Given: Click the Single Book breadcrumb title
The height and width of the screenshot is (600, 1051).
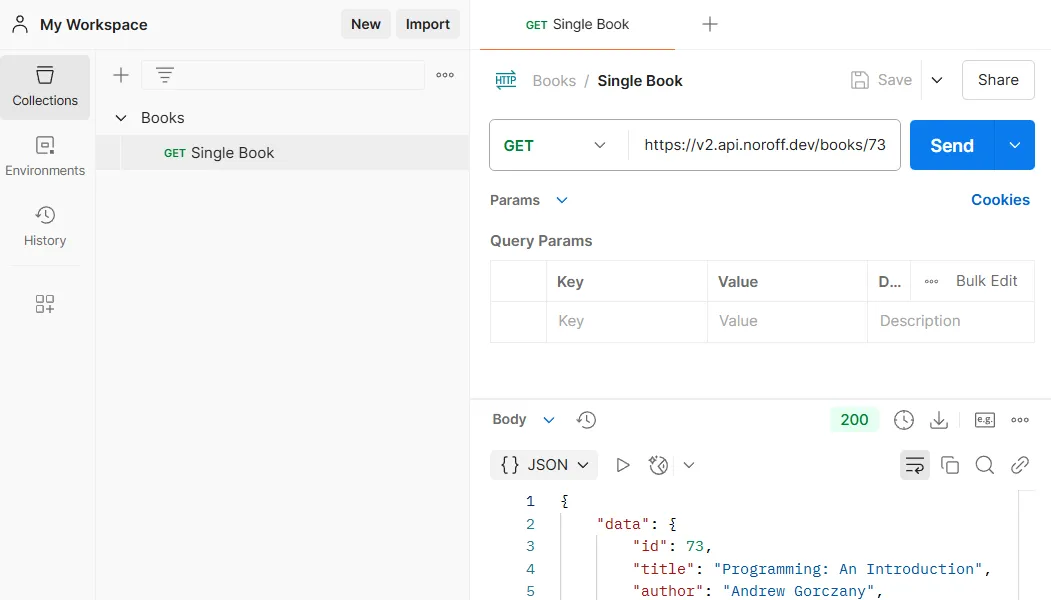Looking at the screenshot, I should tap(640, 80).
